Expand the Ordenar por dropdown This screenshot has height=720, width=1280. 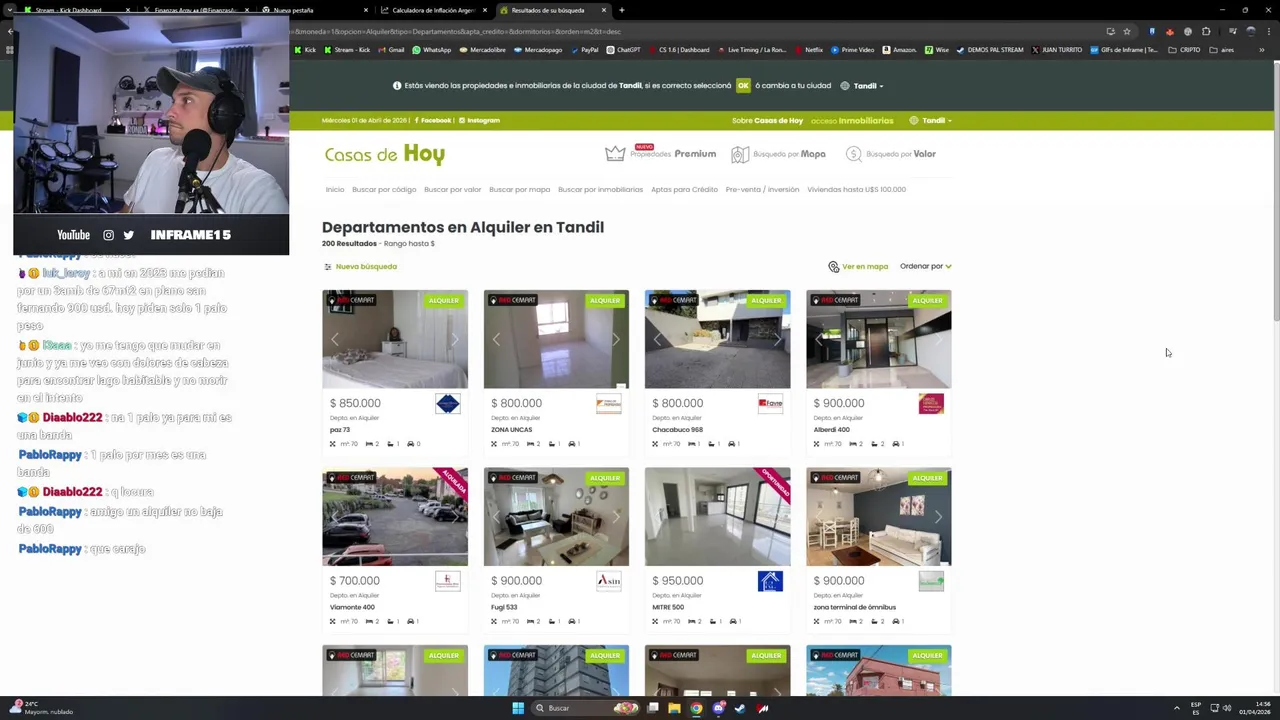(x=925, y=267)
